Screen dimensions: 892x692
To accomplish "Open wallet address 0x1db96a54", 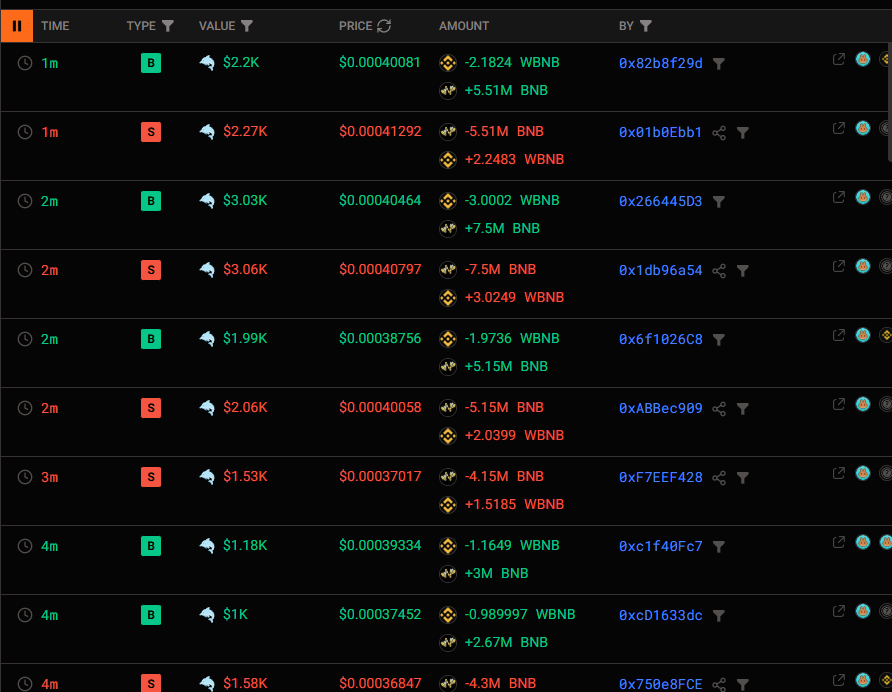I will 660,270.
